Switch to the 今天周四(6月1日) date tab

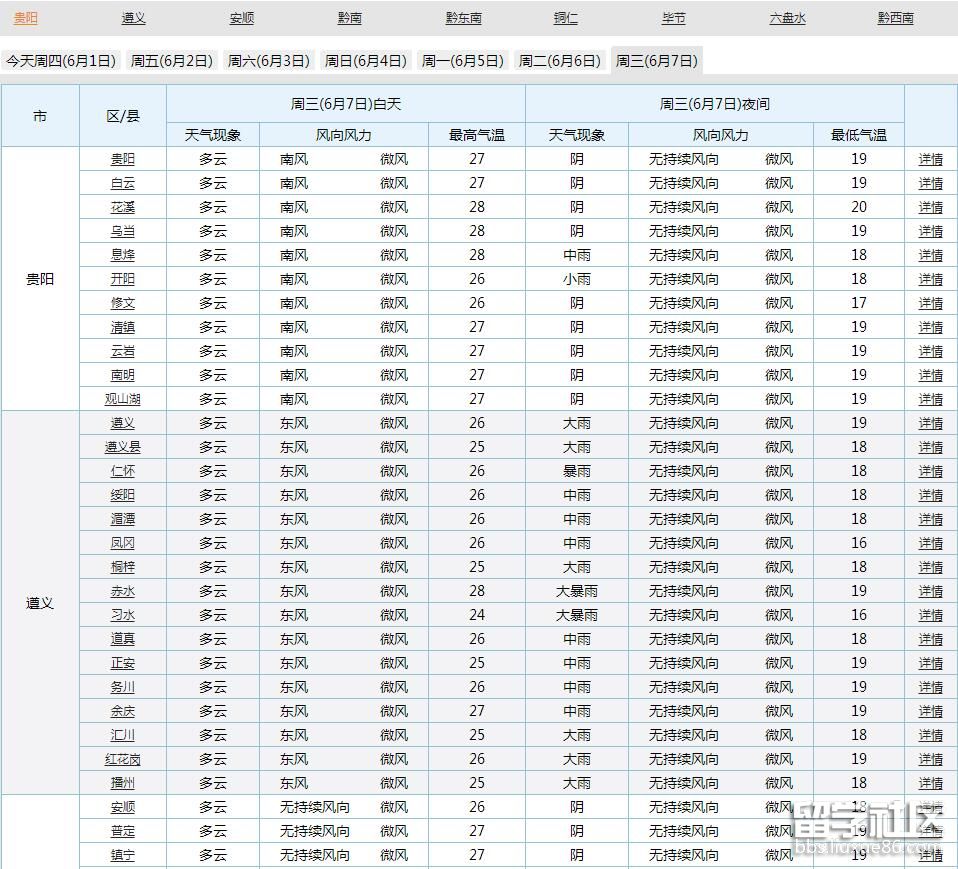point(61,61)
